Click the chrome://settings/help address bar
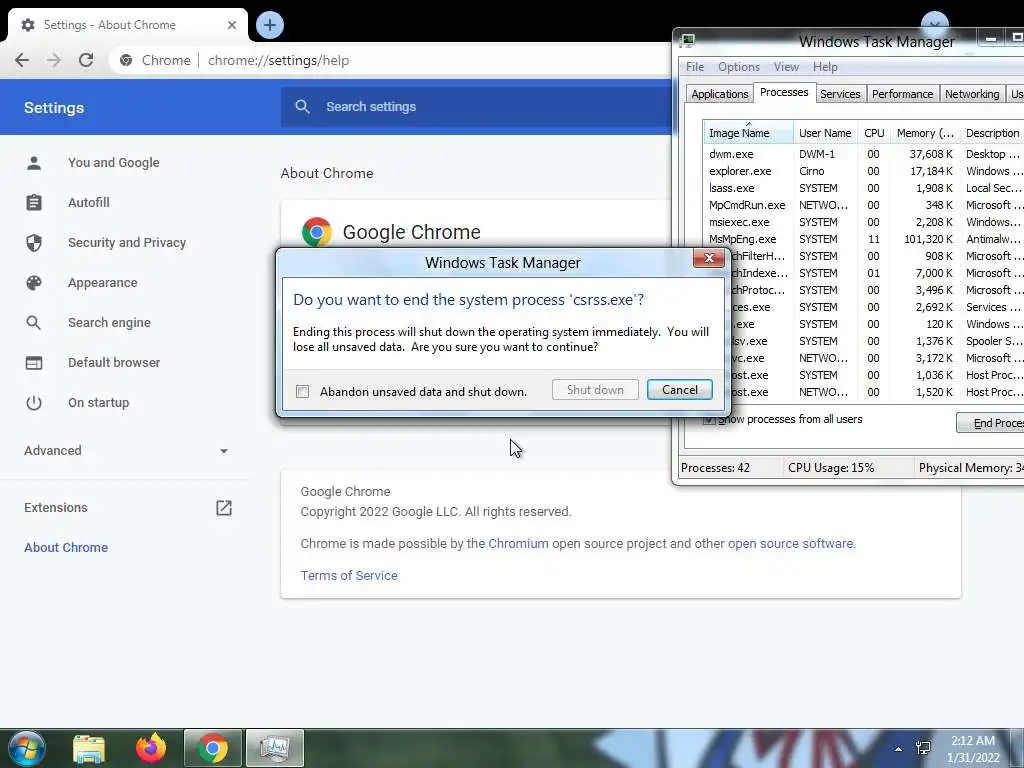Viewport: 1024px width, 768px height. pyautogui.click(x=392, y=60)
